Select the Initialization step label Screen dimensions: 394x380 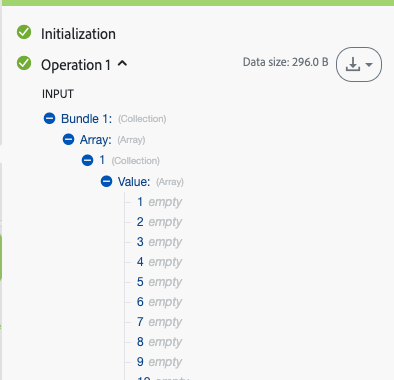pos(78,34)
